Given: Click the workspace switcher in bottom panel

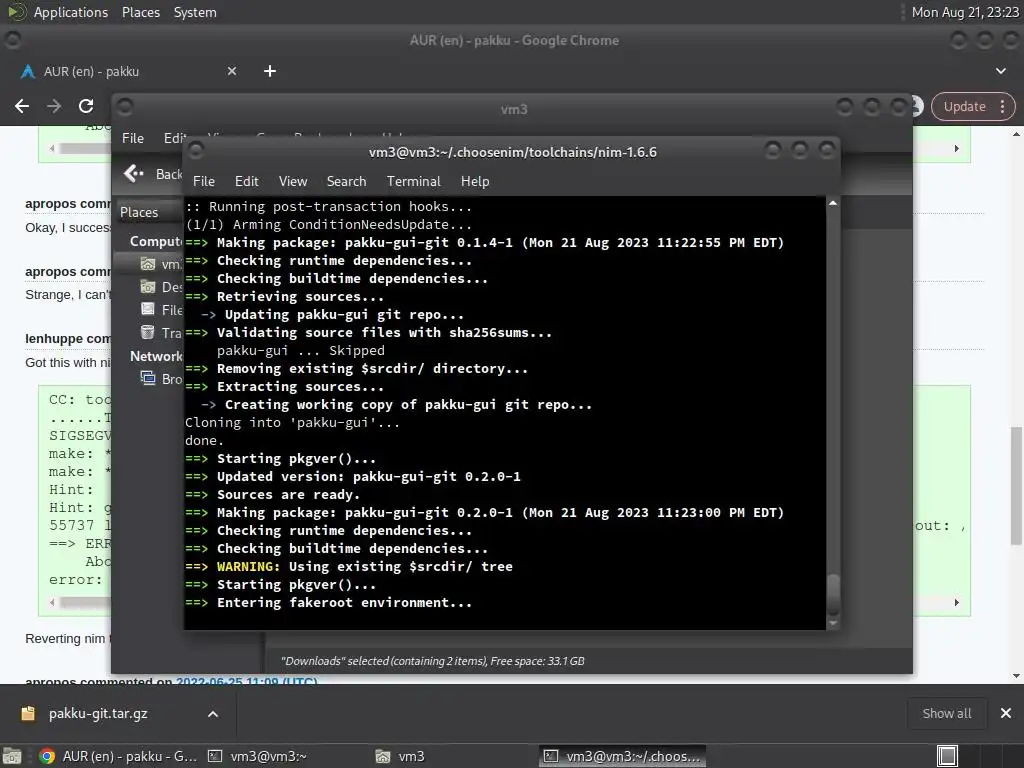Looking at the screenshot, I should coord(947,756).
